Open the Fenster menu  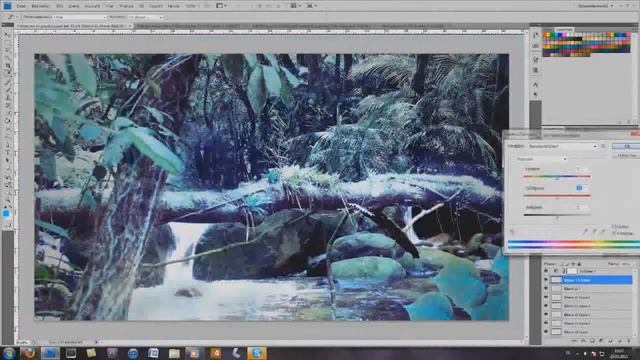[173, 6]
